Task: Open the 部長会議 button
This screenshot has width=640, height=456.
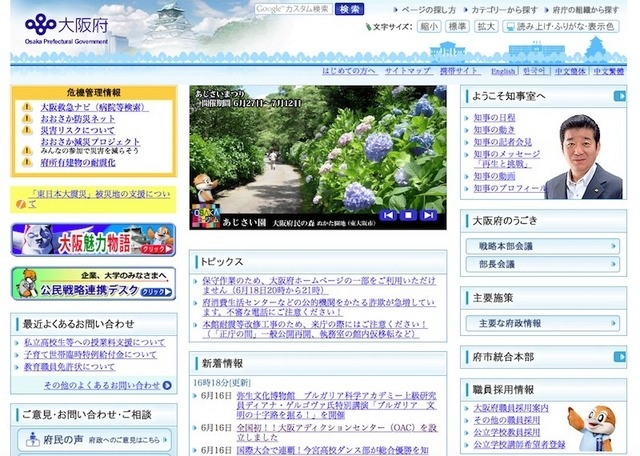Action: coord(542,264)
